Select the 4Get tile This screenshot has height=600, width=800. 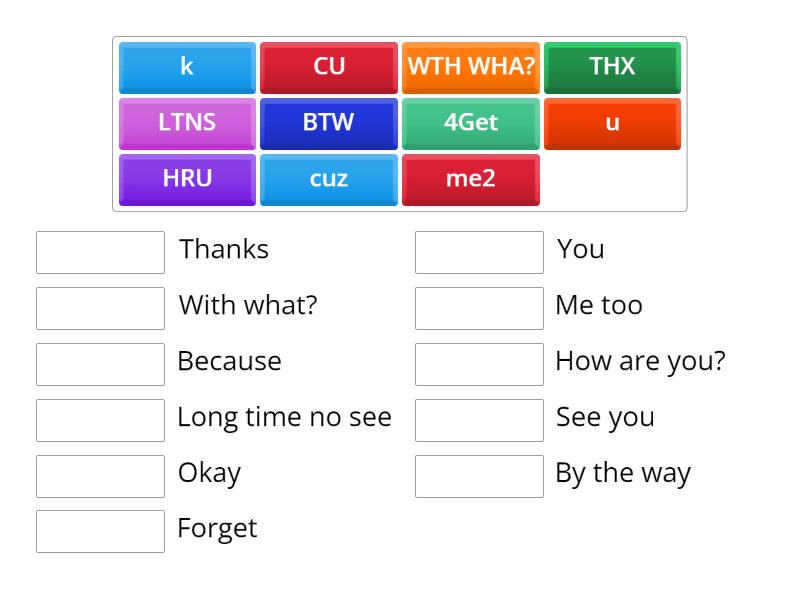[x=470, y=123]
